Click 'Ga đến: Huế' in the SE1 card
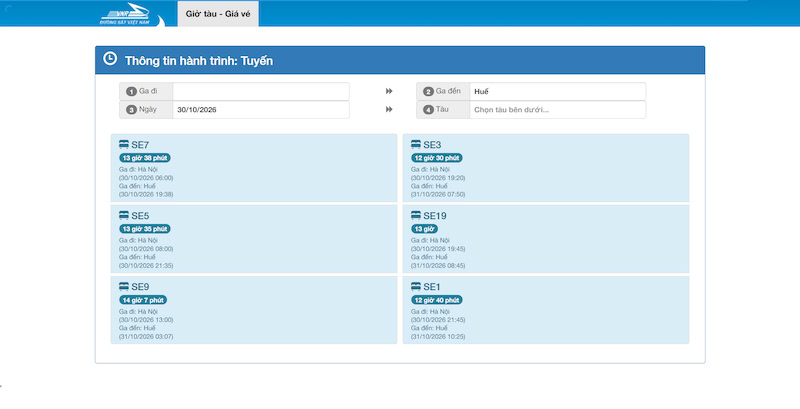800x409 pixels. click(x=429, y=328)
